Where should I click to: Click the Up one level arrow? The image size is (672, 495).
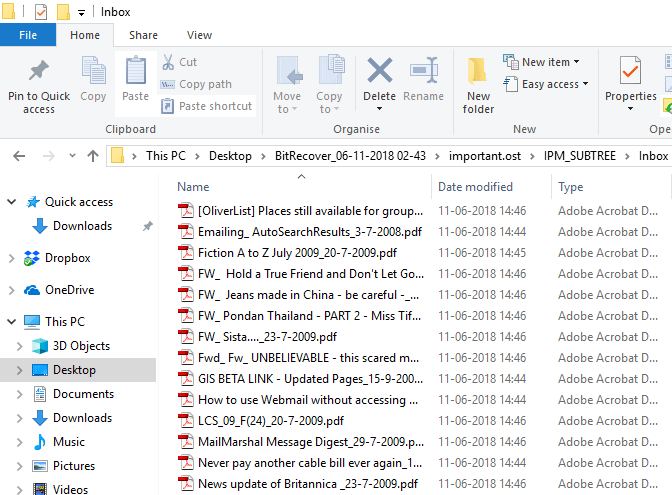(93, 156)
